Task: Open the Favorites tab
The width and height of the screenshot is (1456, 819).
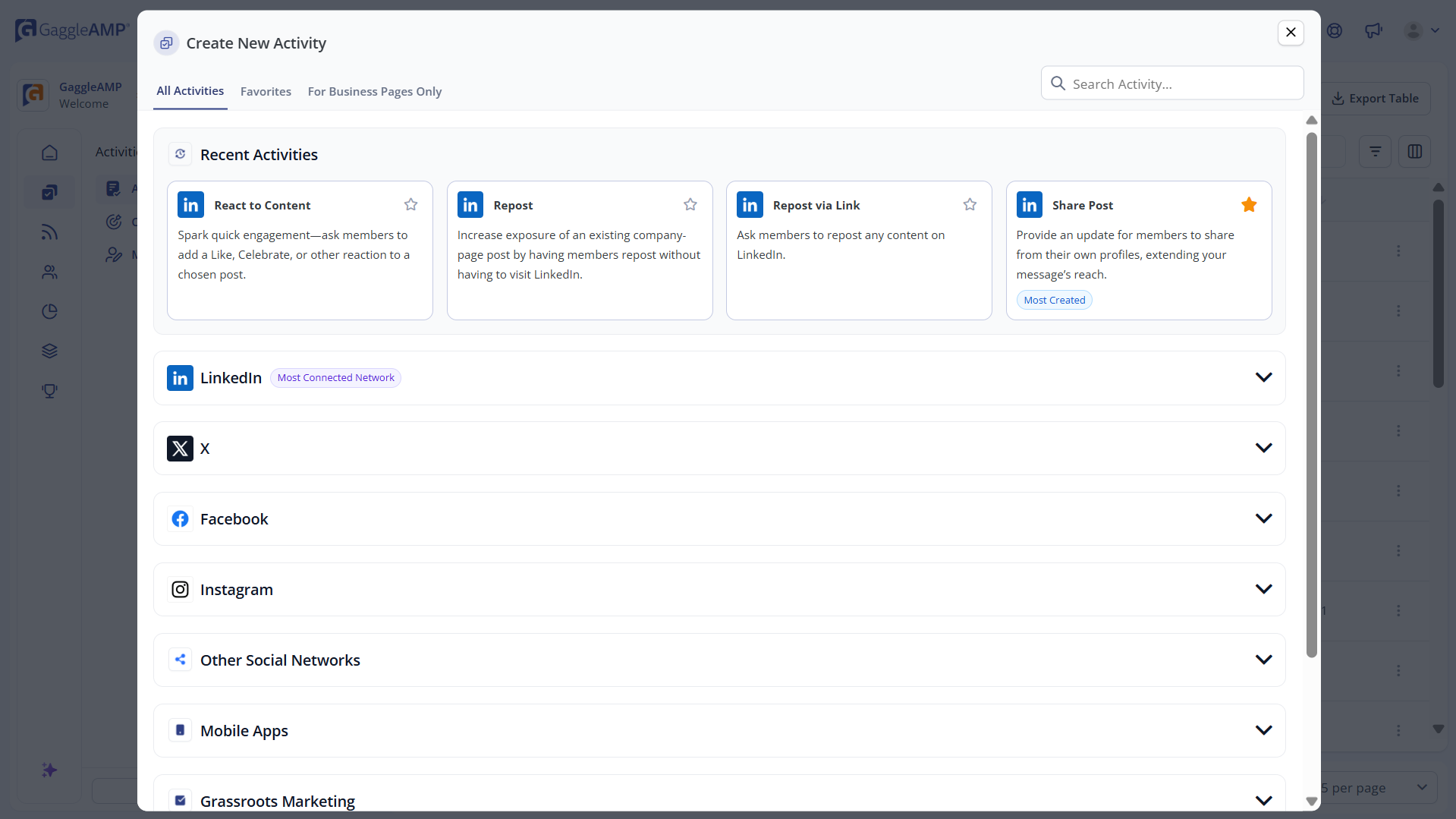Action: click(266, 92)
